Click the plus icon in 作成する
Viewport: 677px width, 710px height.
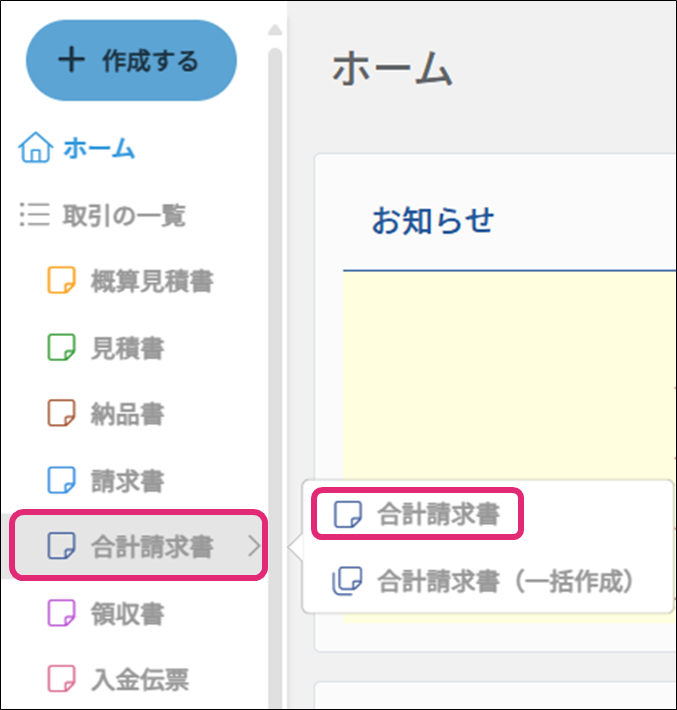pyautogui.click(x=70, y=60)
